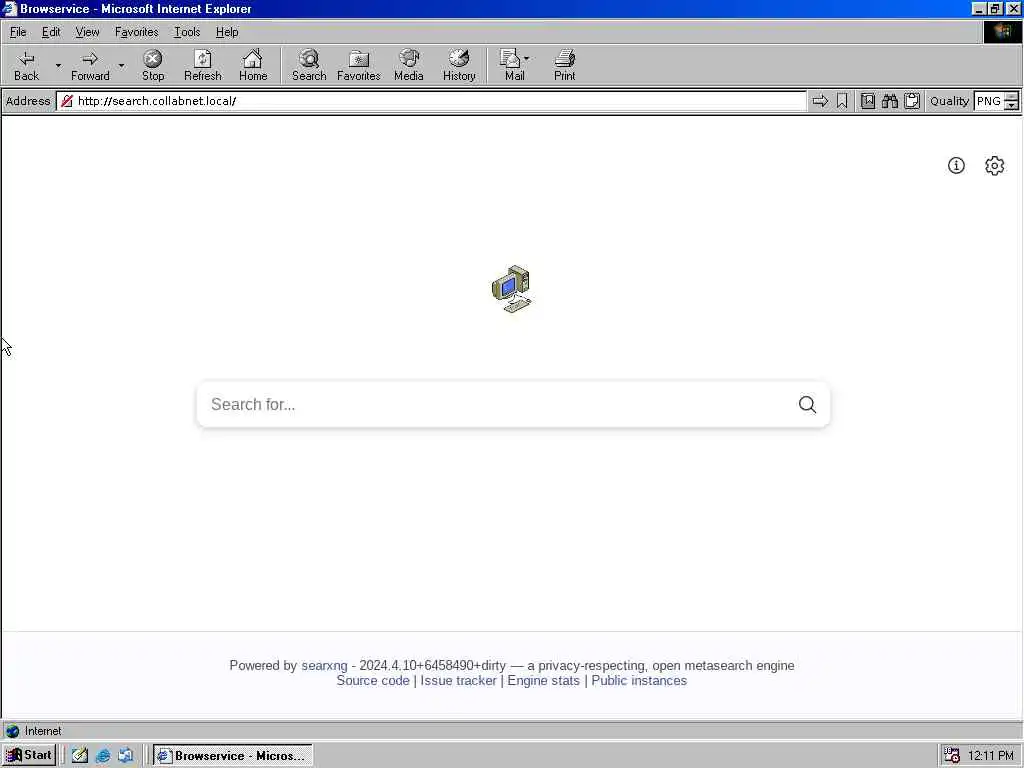Click the Back navigation button
The width and height of the screenshot is (1024, 768).
(26, 65)
